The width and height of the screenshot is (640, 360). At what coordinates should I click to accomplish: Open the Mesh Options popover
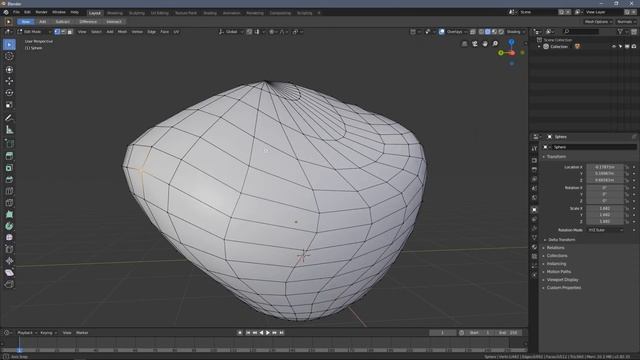[598, 22]
